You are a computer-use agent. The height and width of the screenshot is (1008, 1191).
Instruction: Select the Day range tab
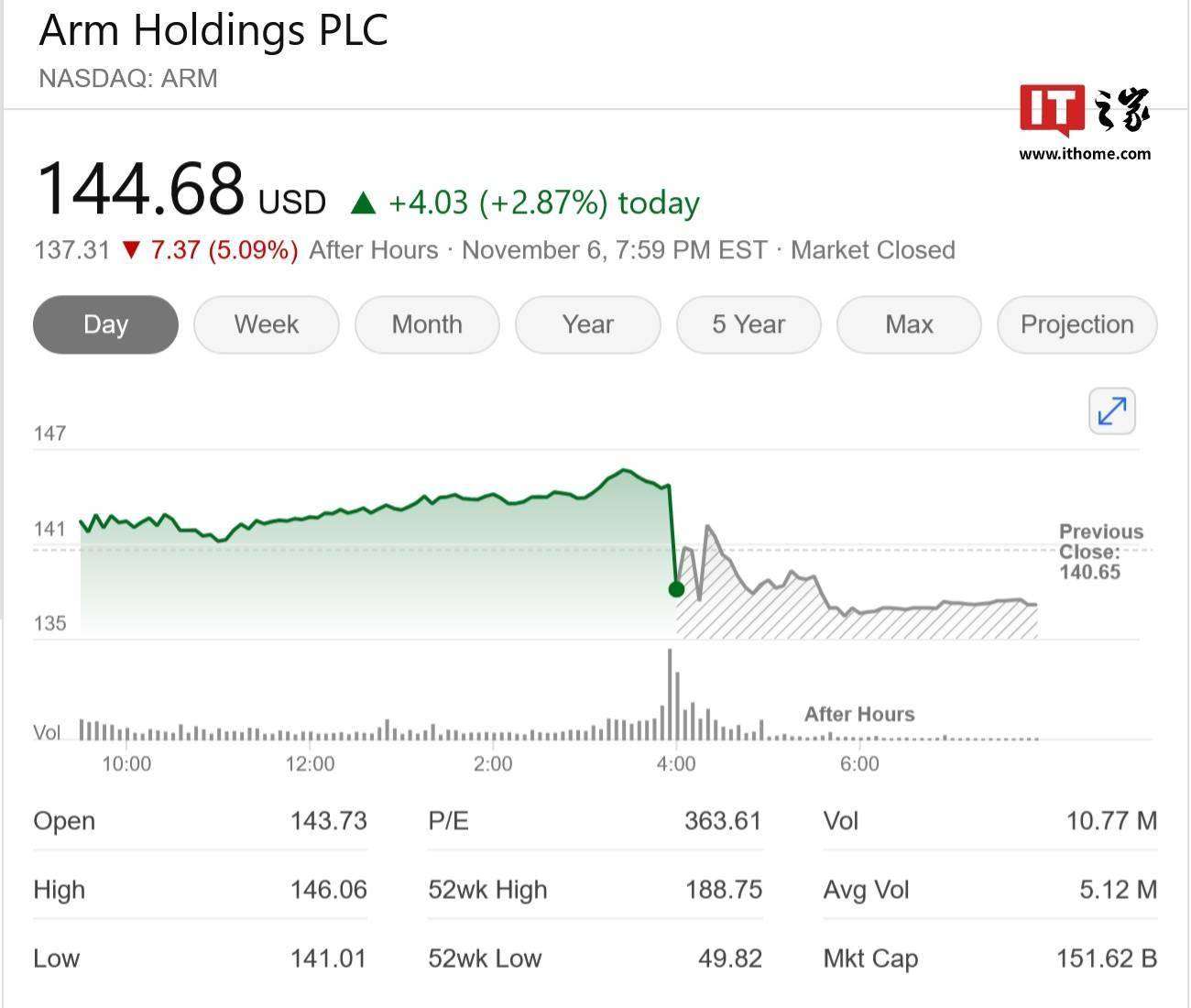pos(105,324)
